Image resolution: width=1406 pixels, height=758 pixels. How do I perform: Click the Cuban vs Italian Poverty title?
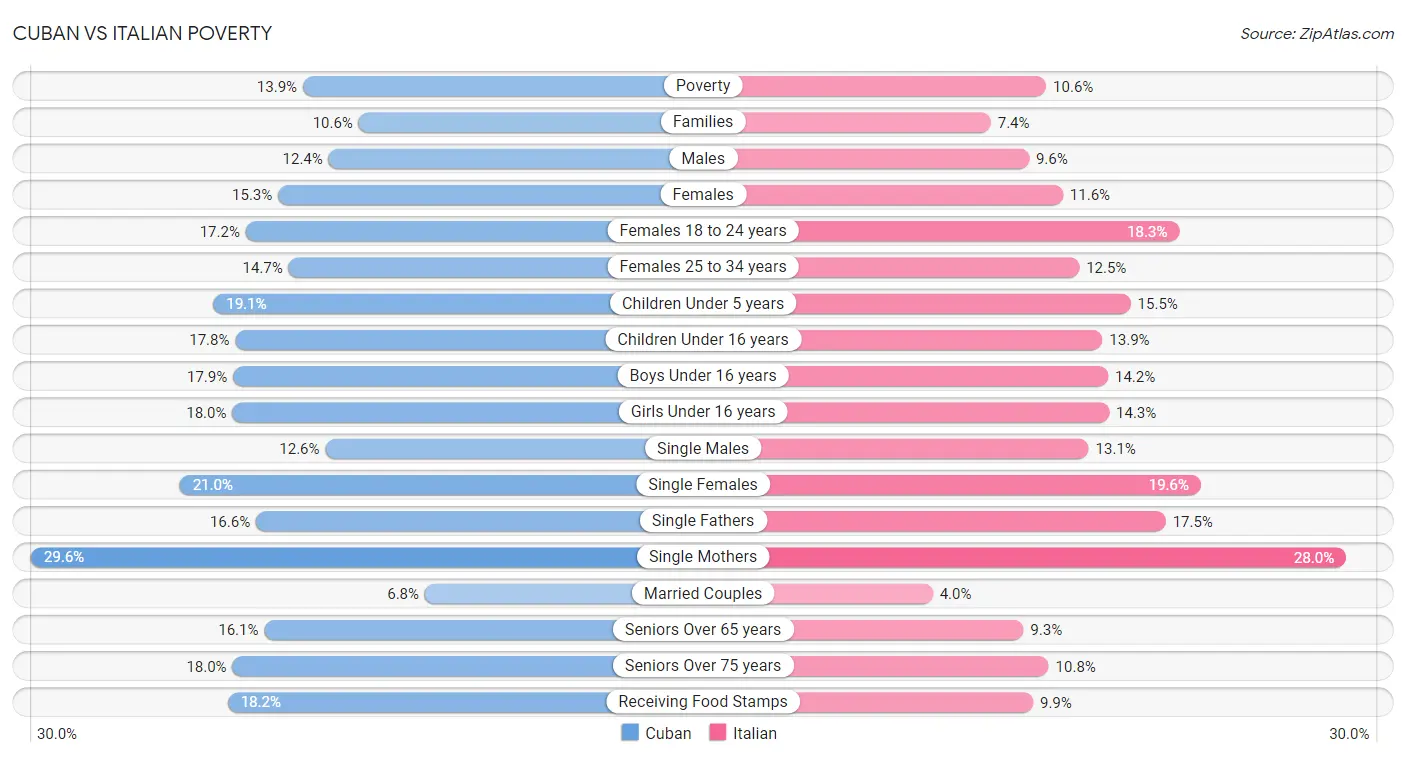point(142,33)
